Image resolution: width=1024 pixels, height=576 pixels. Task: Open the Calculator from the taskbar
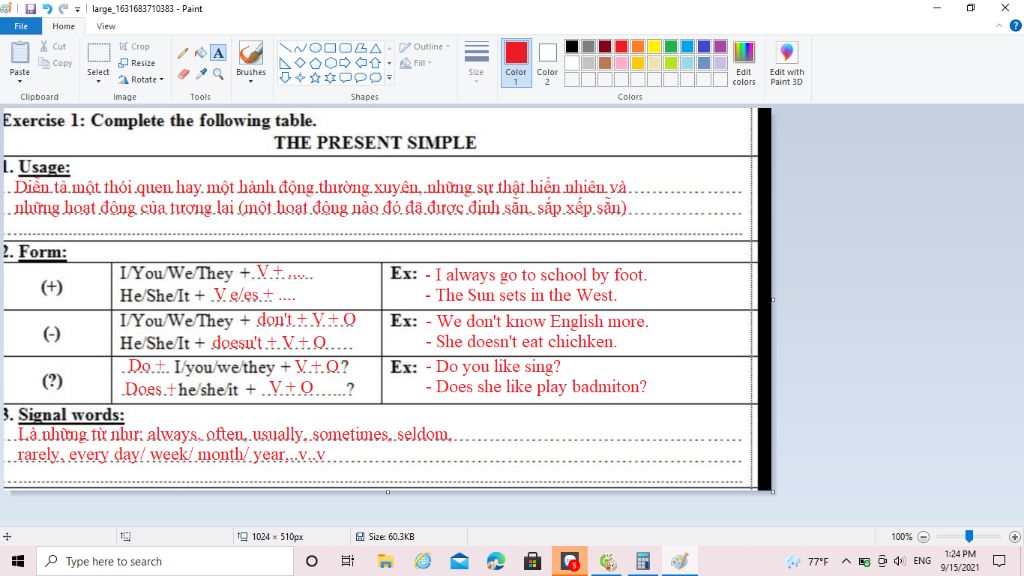tap(643, 561)
